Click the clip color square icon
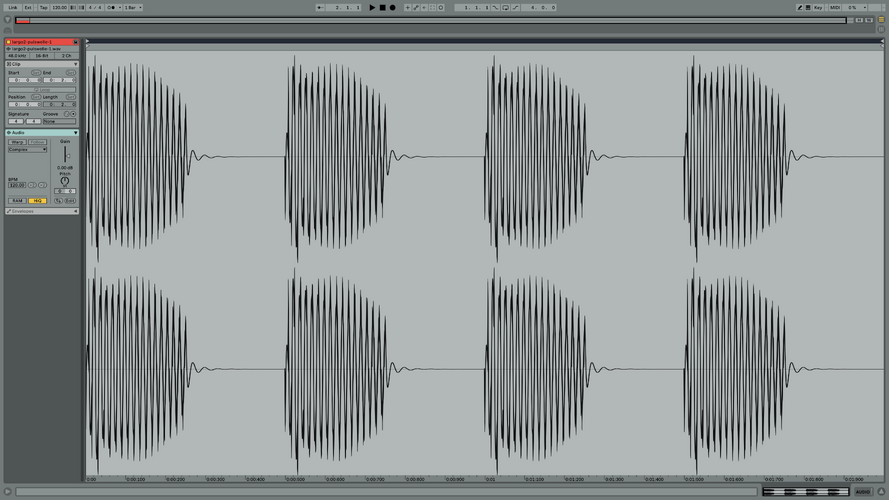Image resolution: width=889 pixels, height=500 pixels. click(x=9, y=42)
